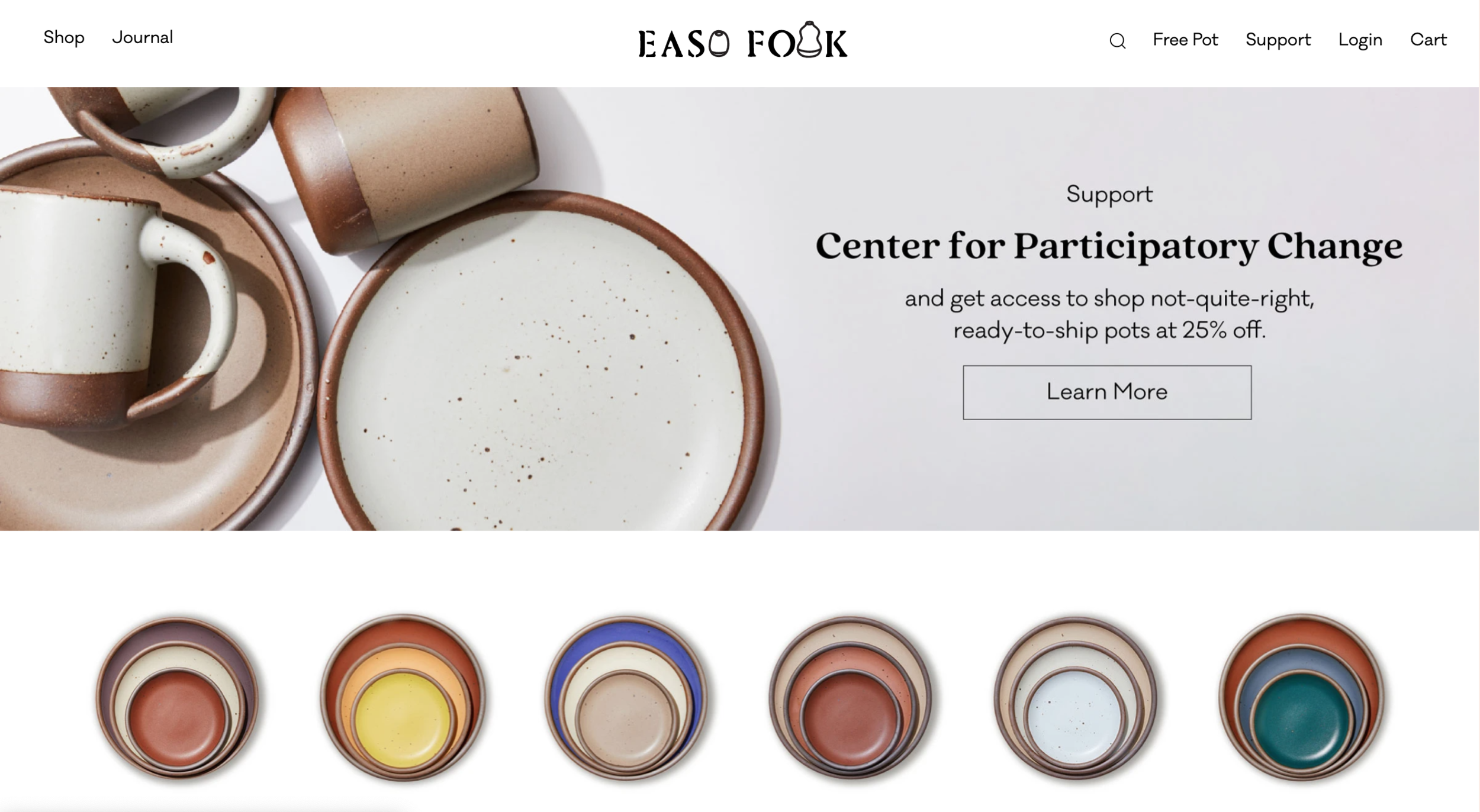1480x812 pixels.
Task: Click the Learn More button
Action: 1107,392
